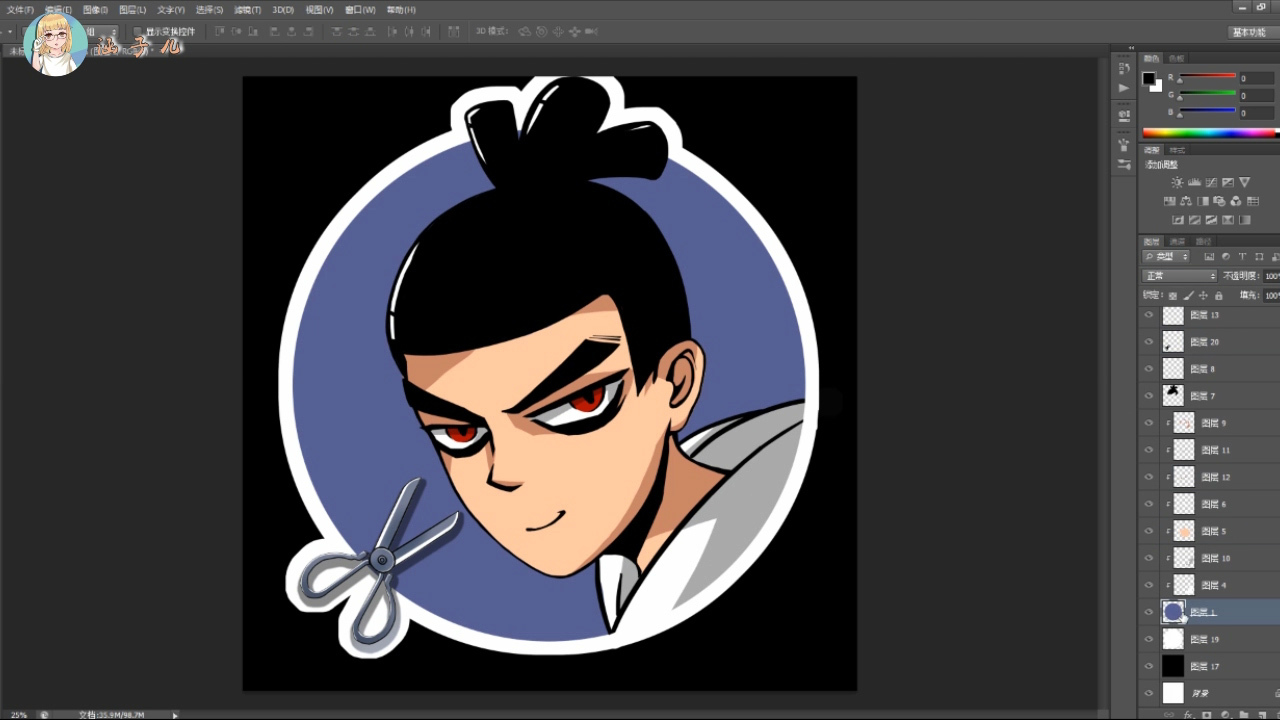This screenshot has width=1280, height=720.
Task: Add Levels adjustment icon
Action: click(1194, 182)
